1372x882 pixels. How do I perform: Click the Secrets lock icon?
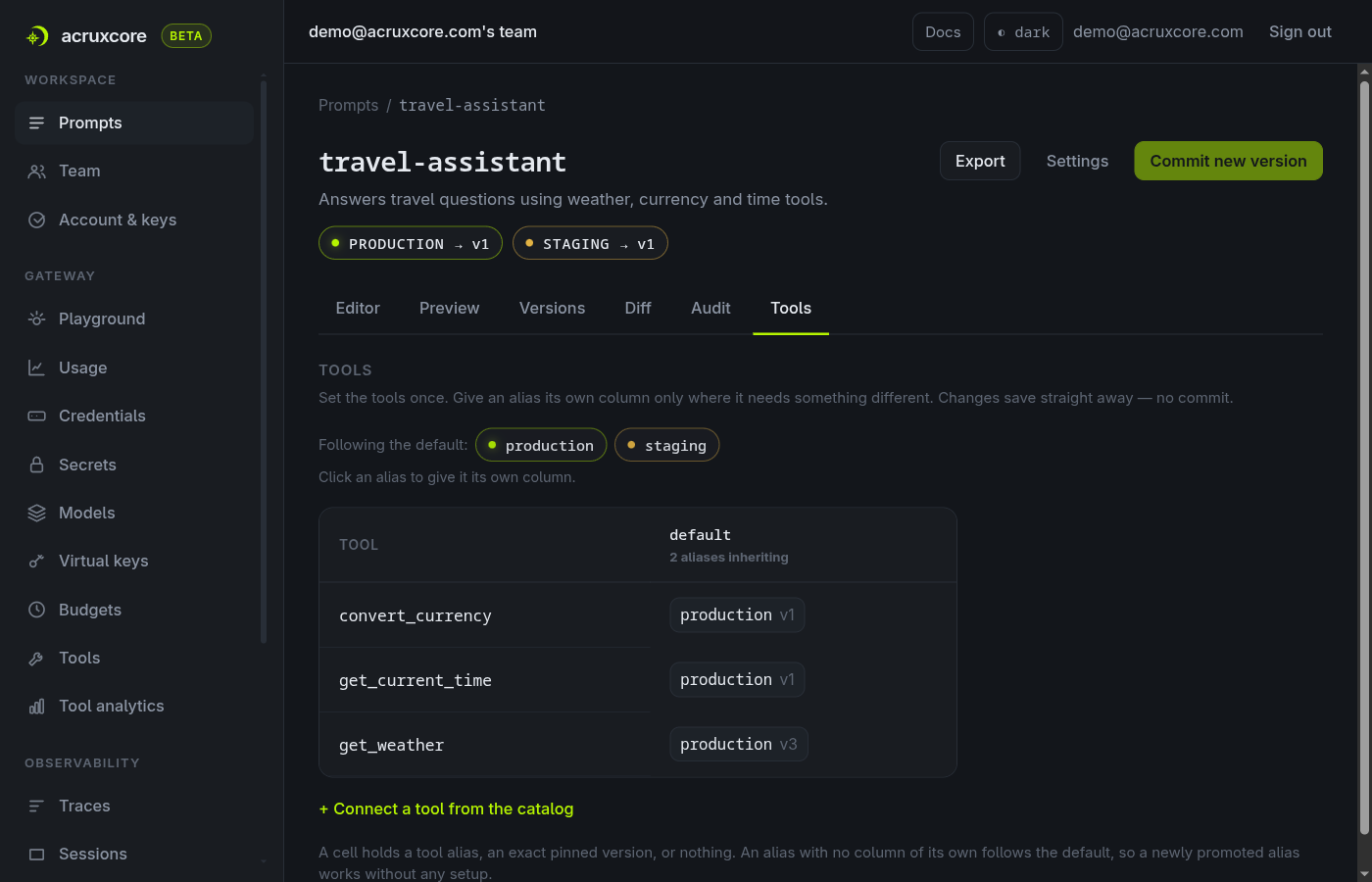tap(36, 465)
